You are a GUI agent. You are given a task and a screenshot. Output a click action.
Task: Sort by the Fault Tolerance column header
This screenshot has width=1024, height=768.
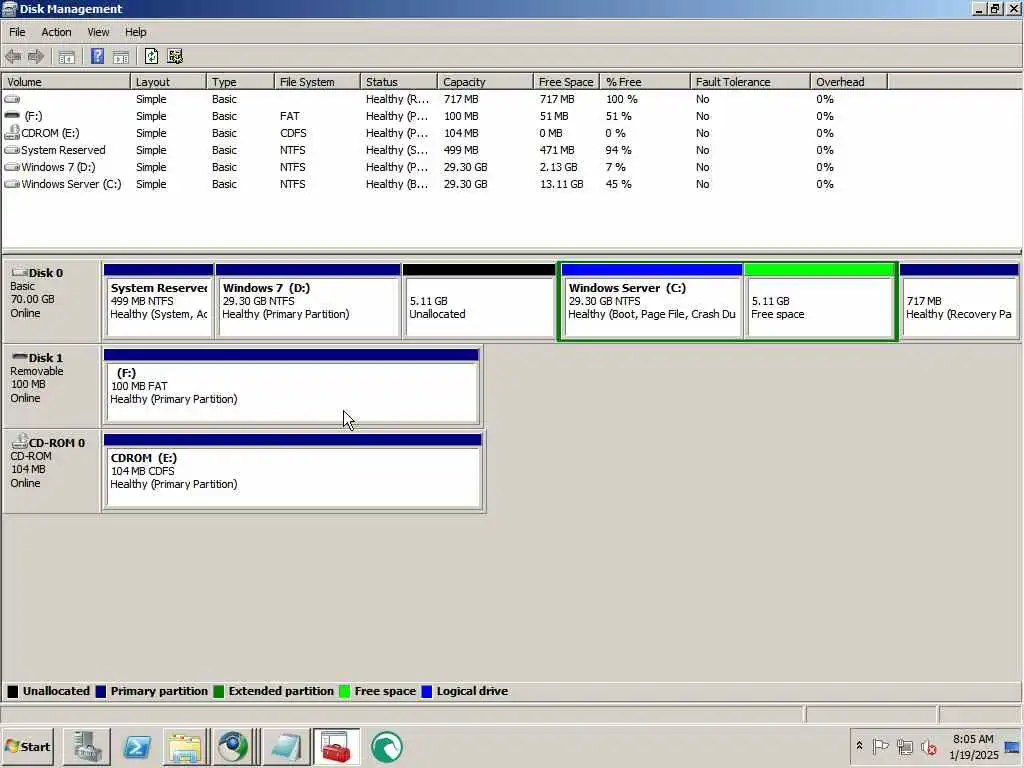(750, 82)
